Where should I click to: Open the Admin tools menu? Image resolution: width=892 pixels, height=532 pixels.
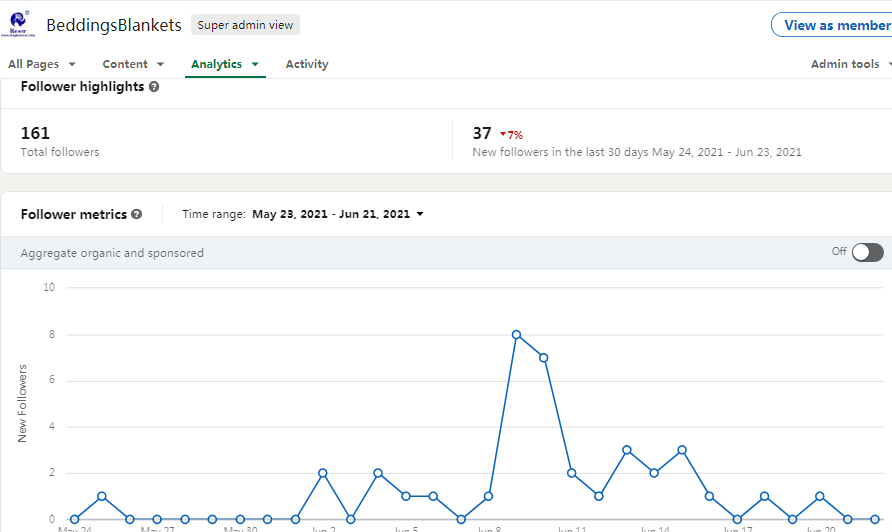pos(851,64)
